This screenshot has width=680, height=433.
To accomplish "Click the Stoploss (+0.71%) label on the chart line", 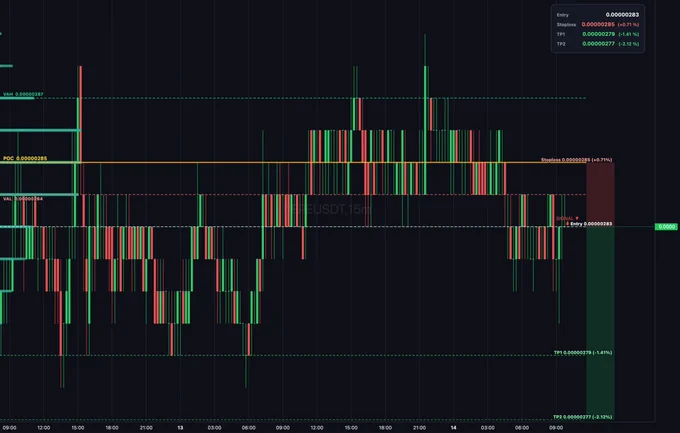I will [576, 160].
